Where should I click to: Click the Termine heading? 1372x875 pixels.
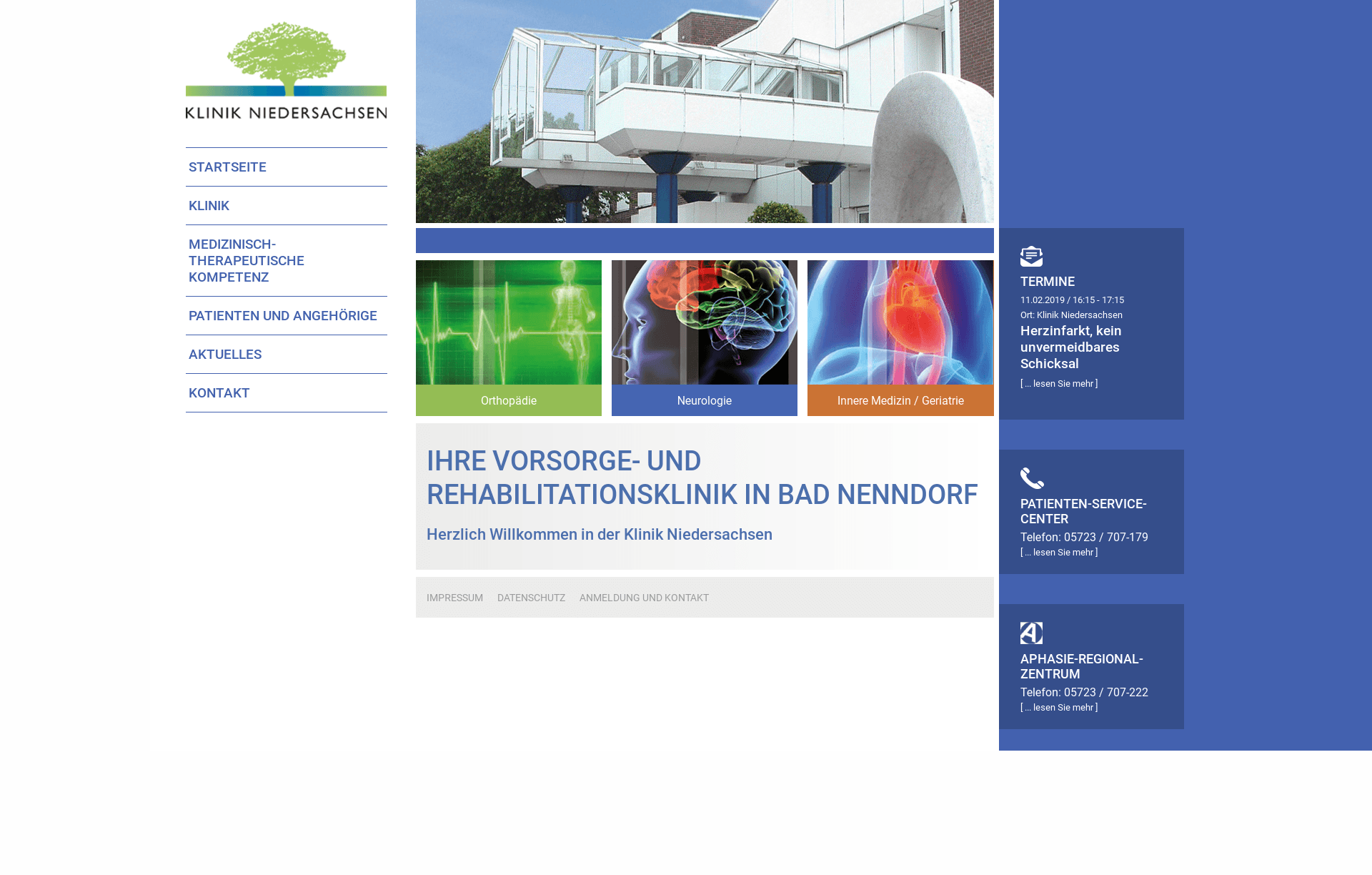point(1048,282)
